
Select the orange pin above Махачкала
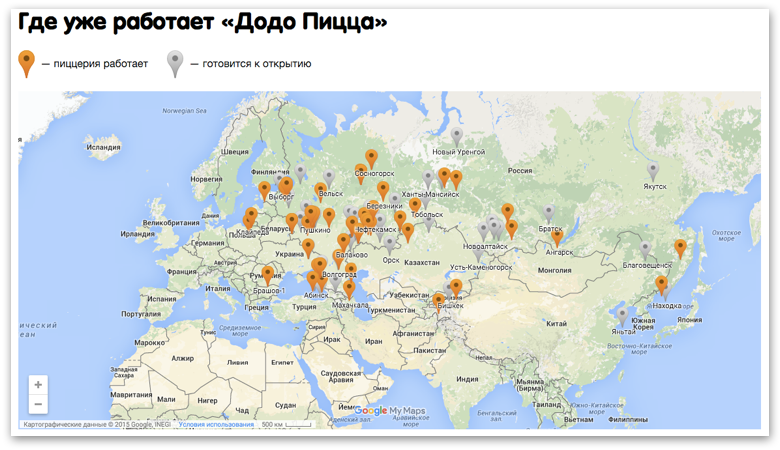pyautogui.click(x=349, y=289)
